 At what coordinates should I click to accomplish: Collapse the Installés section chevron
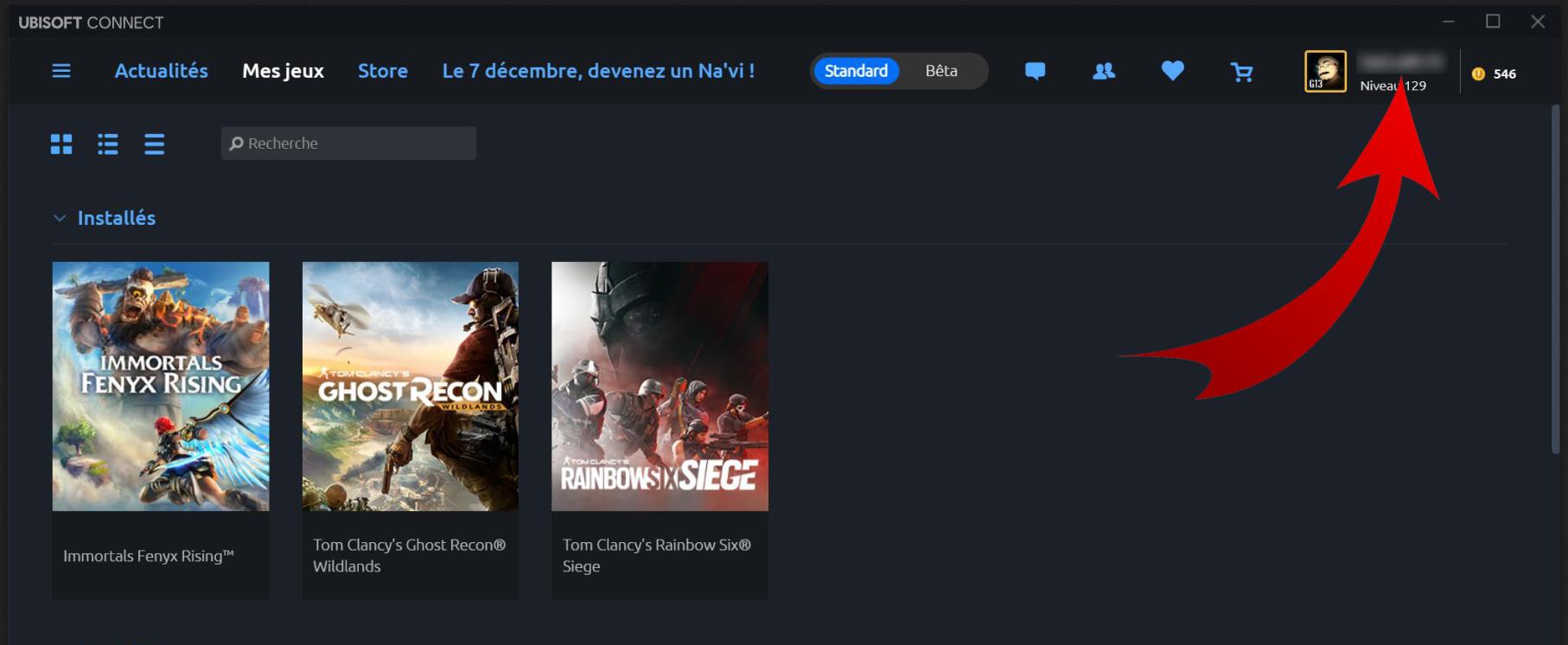click(60, 219)
